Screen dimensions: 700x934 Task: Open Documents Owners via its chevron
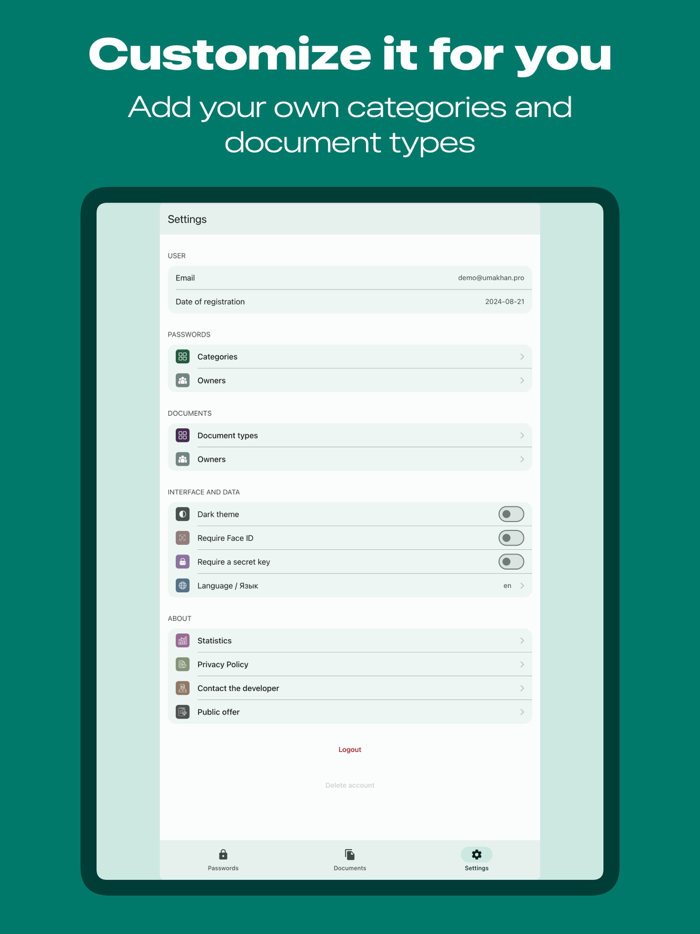(x=522, y=459)
